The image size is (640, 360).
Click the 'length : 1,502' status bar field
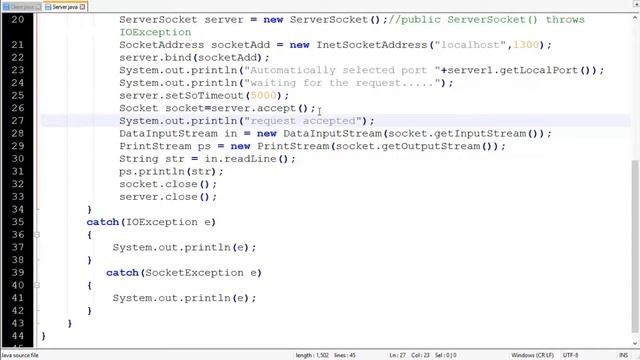pos(312,356)
